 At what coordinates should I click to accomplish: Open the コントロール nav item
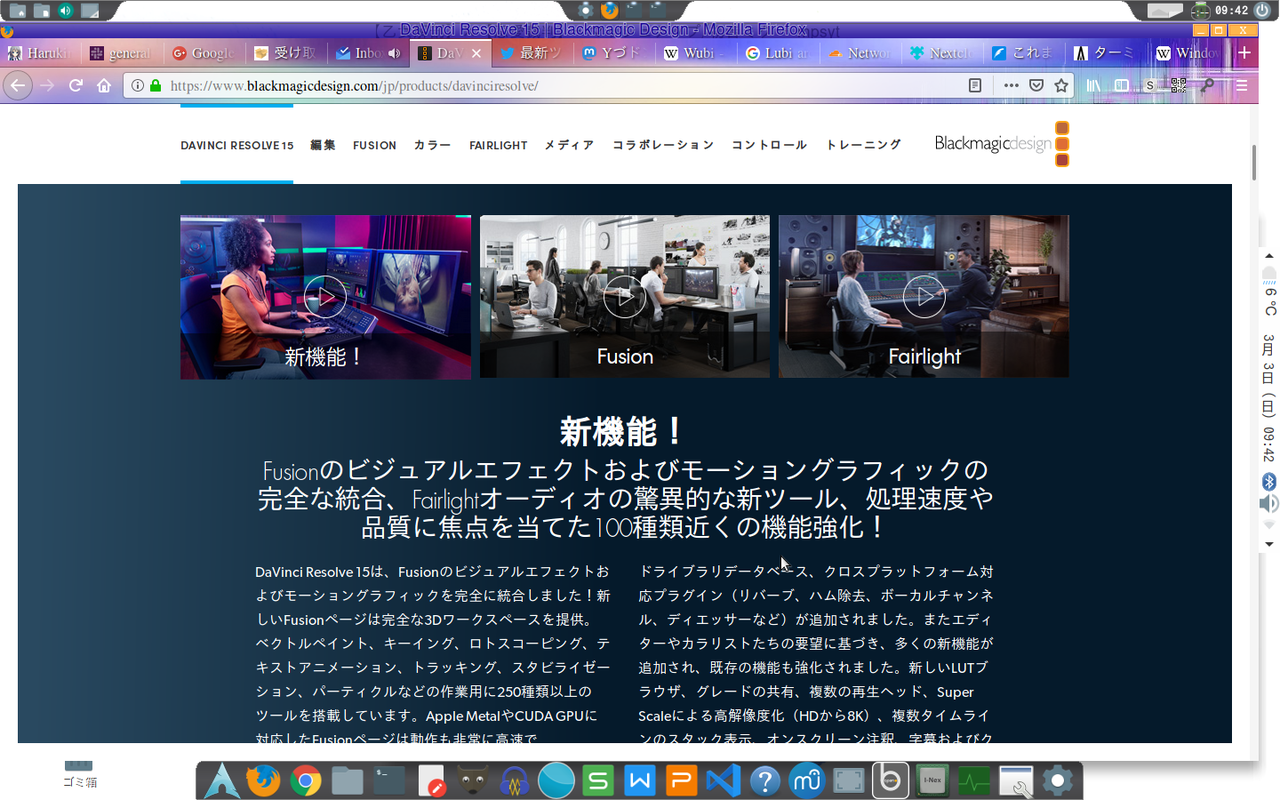click(x=769, y=145)
